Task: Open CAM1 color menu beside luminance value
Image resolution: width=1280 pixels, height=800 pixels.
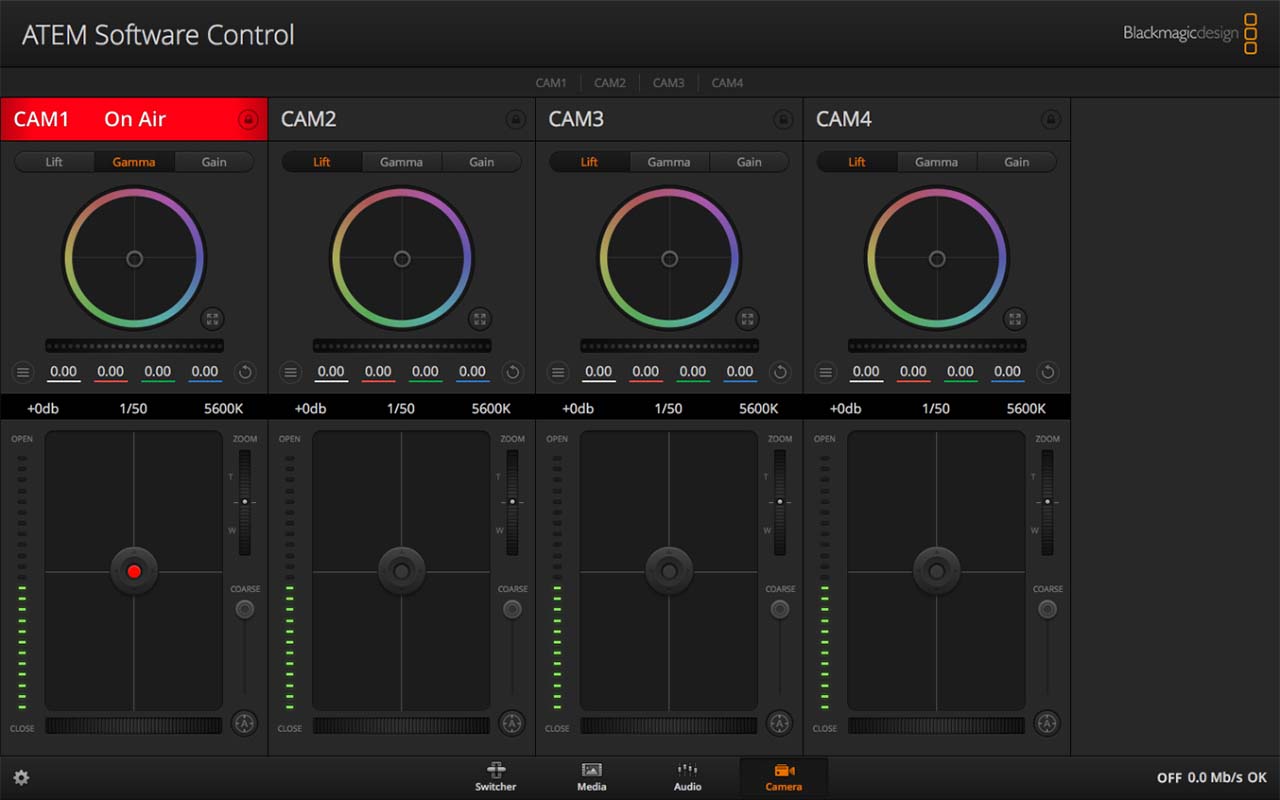Action: click(x=23, y=372)
